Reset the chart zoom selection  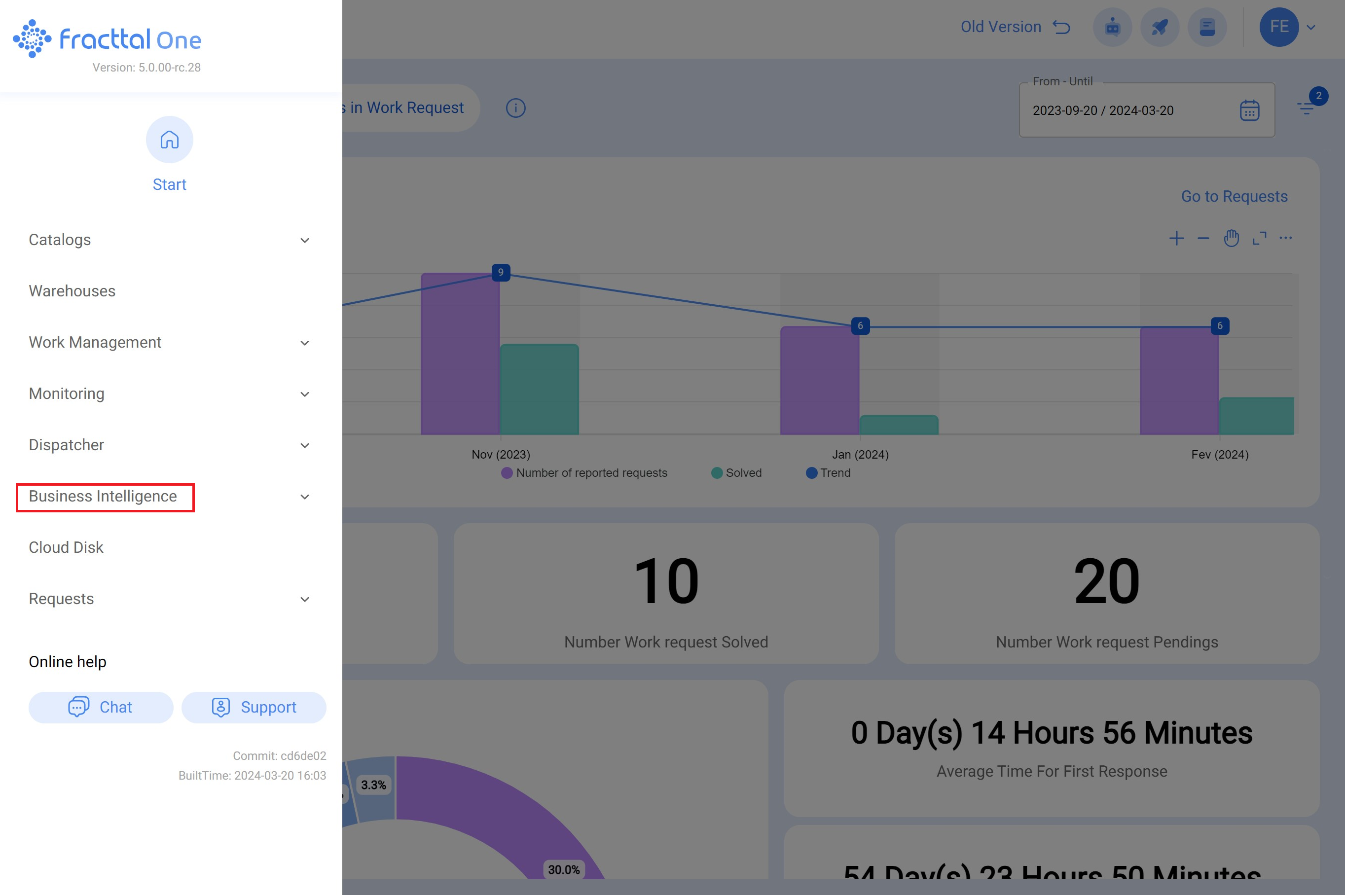(1258, 238)
